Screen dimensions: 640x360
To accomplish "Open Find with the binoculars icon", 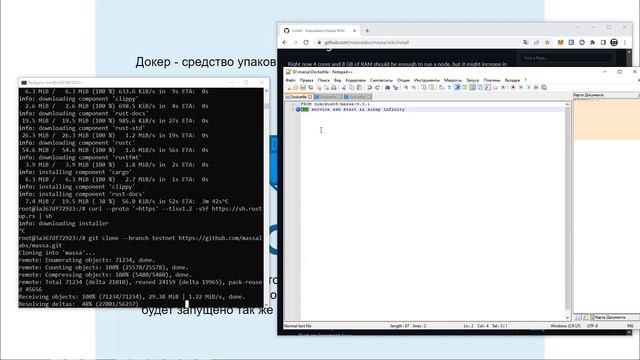I will pyautogui.click(x=388, y=87).
